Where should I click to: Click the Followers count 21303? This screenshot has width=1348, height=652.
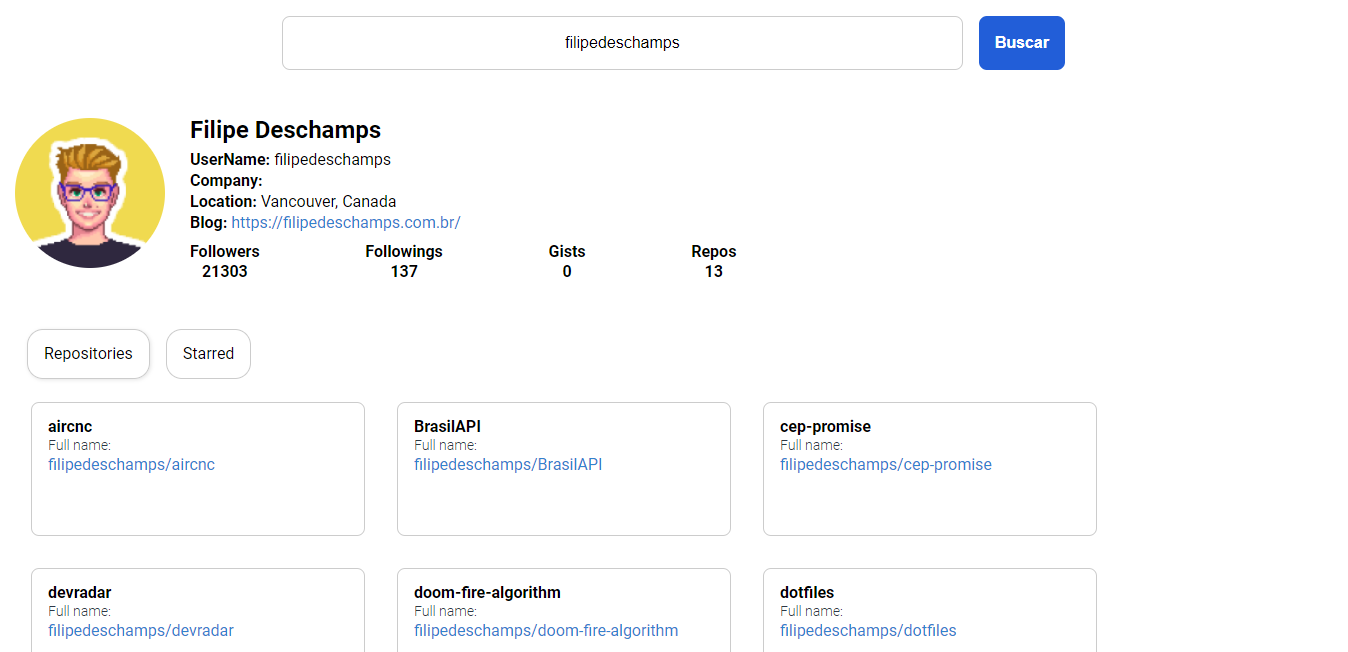coord(224,271)
